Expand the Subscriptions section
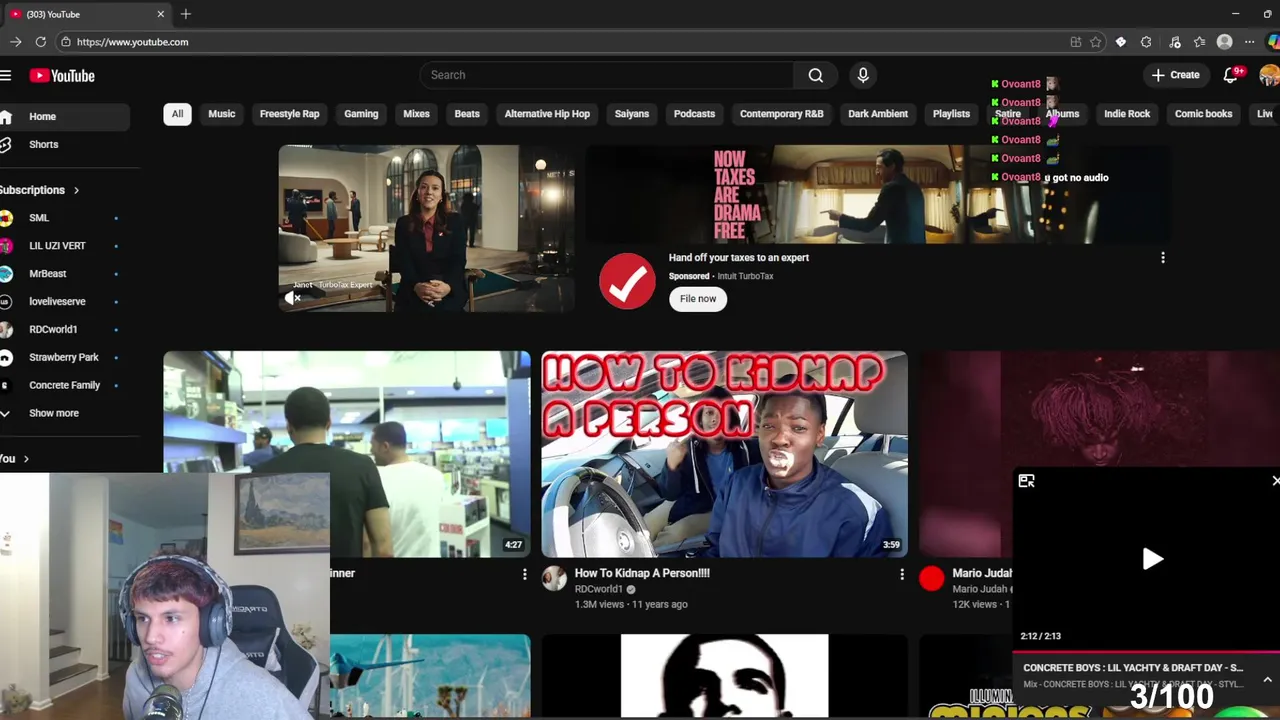The width and height of the screenshot is (1280, 720). (x=40, y=190)
